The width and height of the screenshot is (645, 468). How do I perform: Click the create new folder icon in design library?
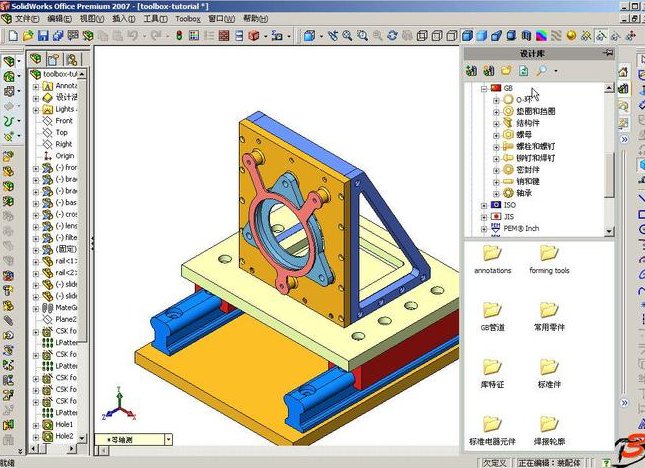[506, 71]
